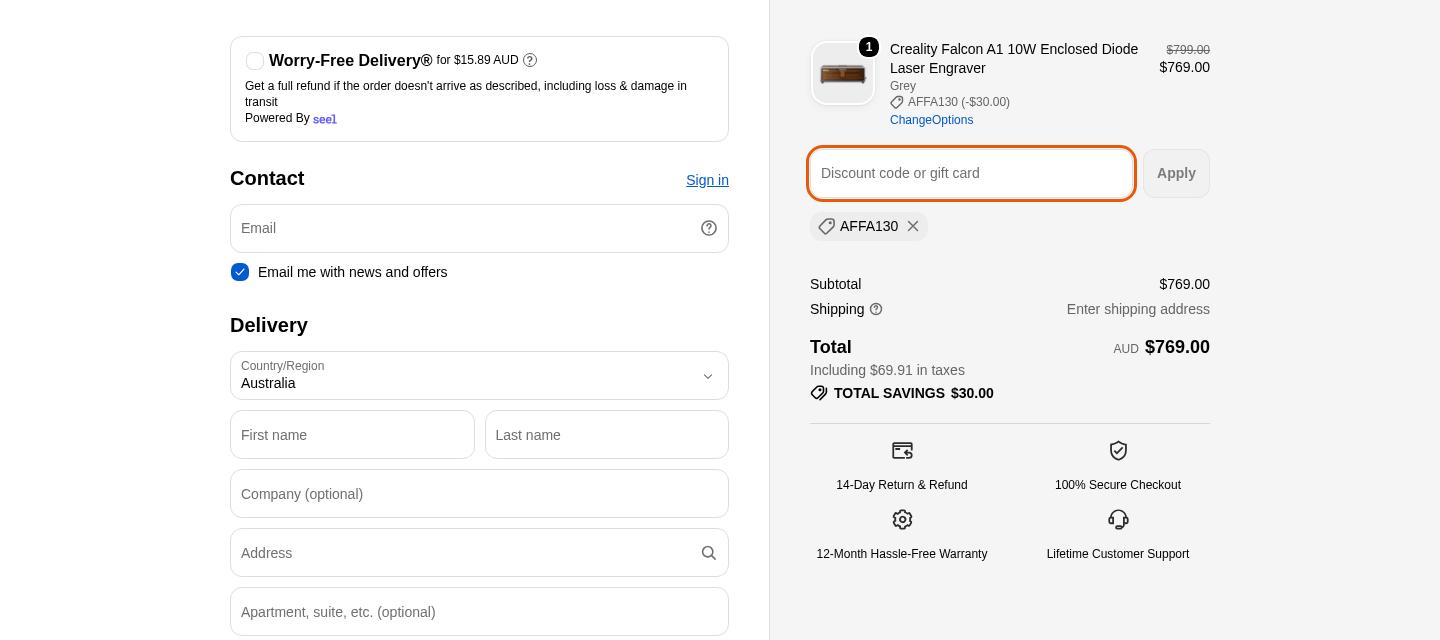The width and height of the screenshot is (1440, 640).
Task: Click the Total Savings tag icon
Action: click(819, 393)
